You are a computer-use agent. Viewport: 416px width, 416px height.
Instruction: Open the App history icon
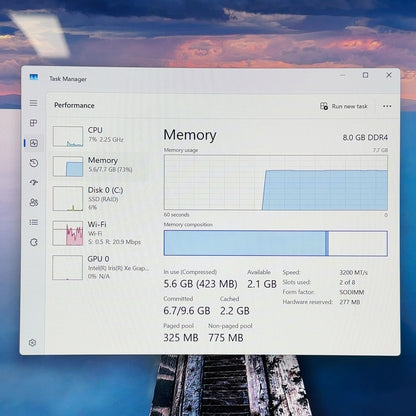34,163
